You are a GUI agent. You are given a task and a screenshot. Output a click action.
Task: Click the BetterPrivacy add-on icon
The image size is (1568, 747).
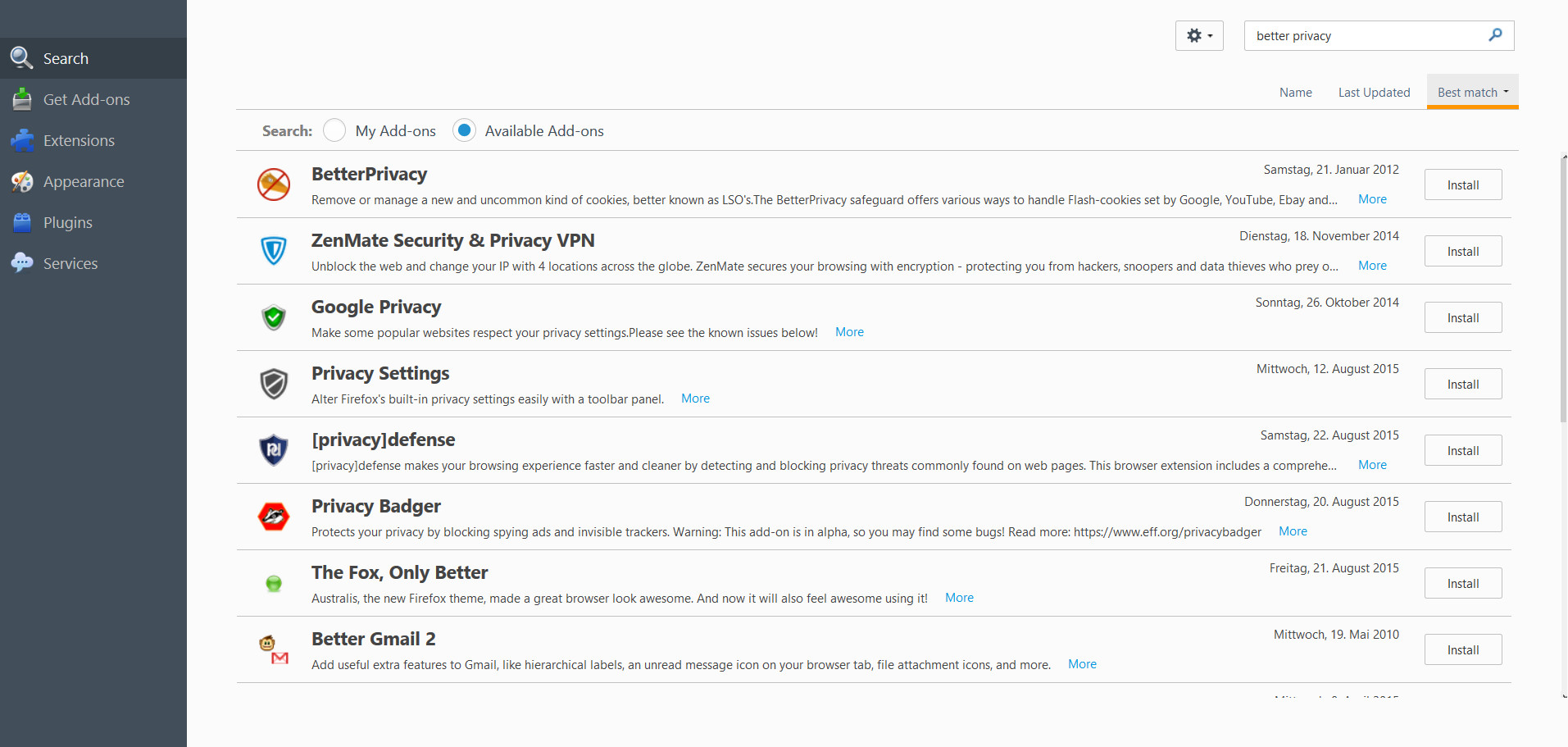pos(274,184)
